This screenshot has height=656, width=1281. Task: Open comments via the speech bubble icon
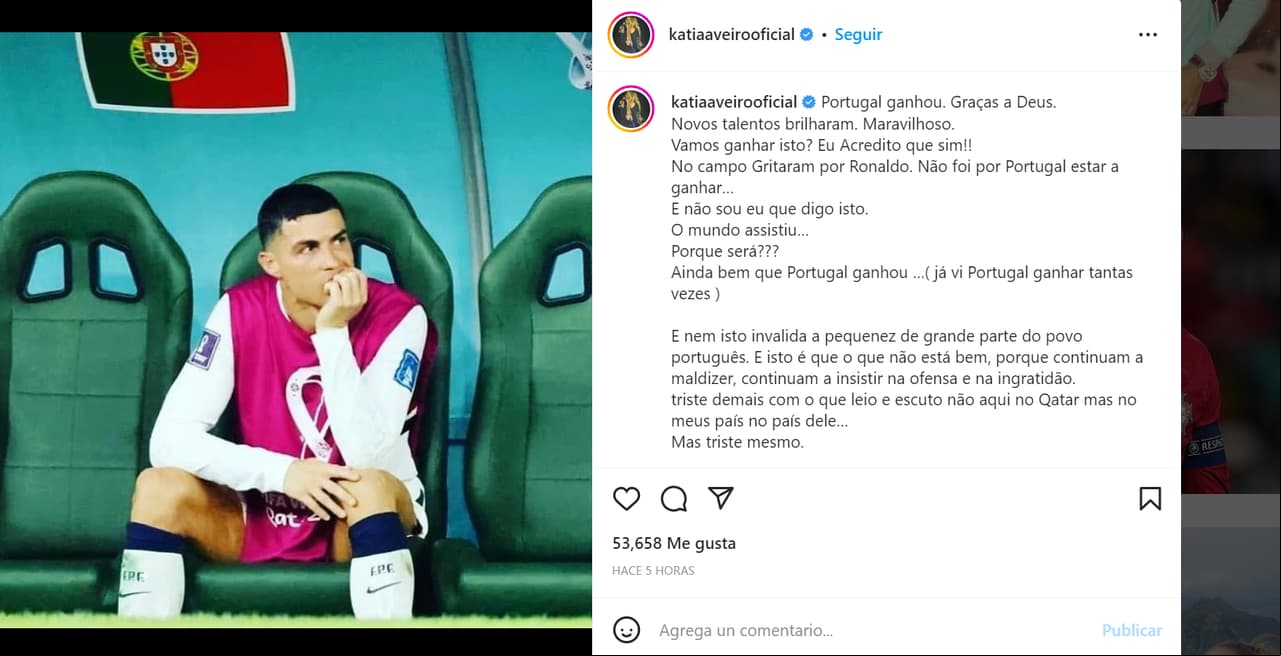[674, 498]
